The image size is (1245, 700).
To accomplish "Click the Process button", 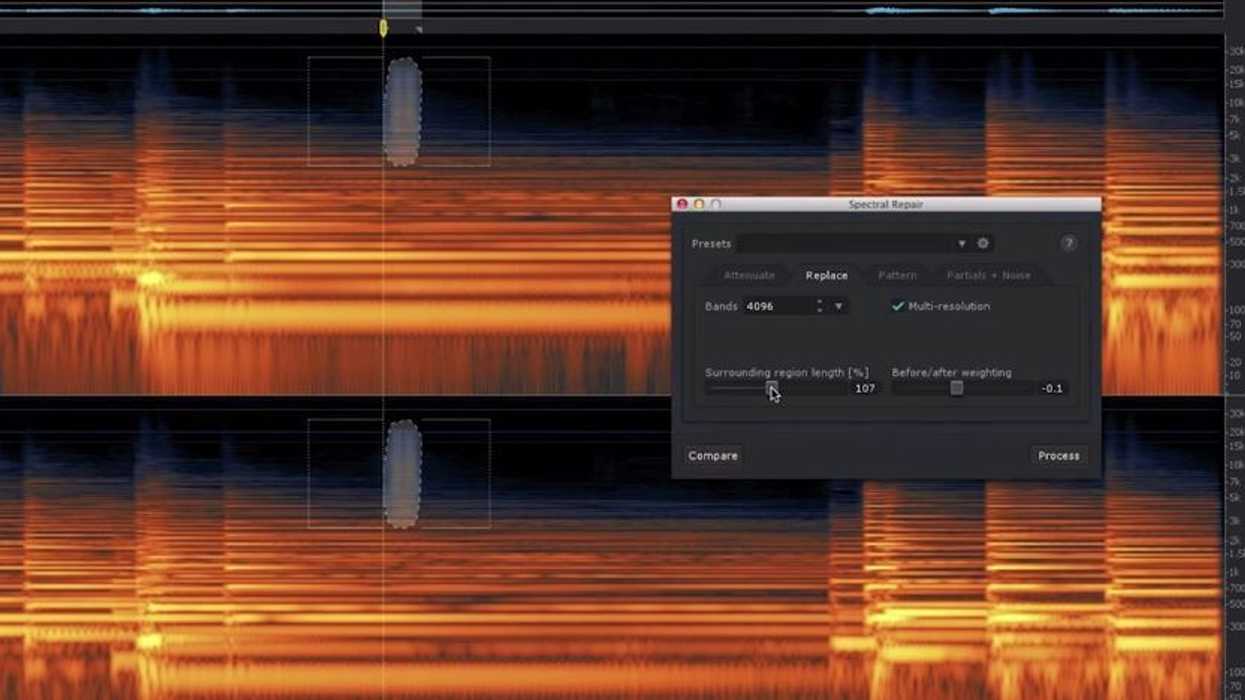I will (1058, 455).
